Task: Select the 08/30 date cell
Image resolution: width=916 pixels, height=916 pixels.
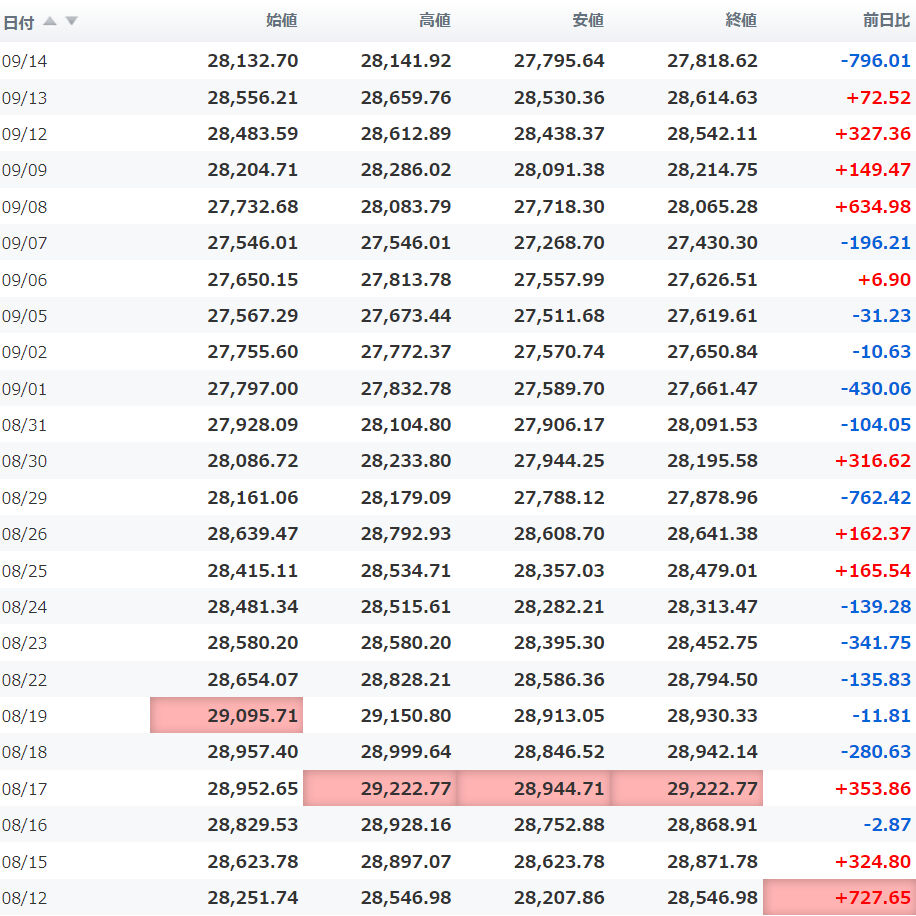Action: (25, 462)
